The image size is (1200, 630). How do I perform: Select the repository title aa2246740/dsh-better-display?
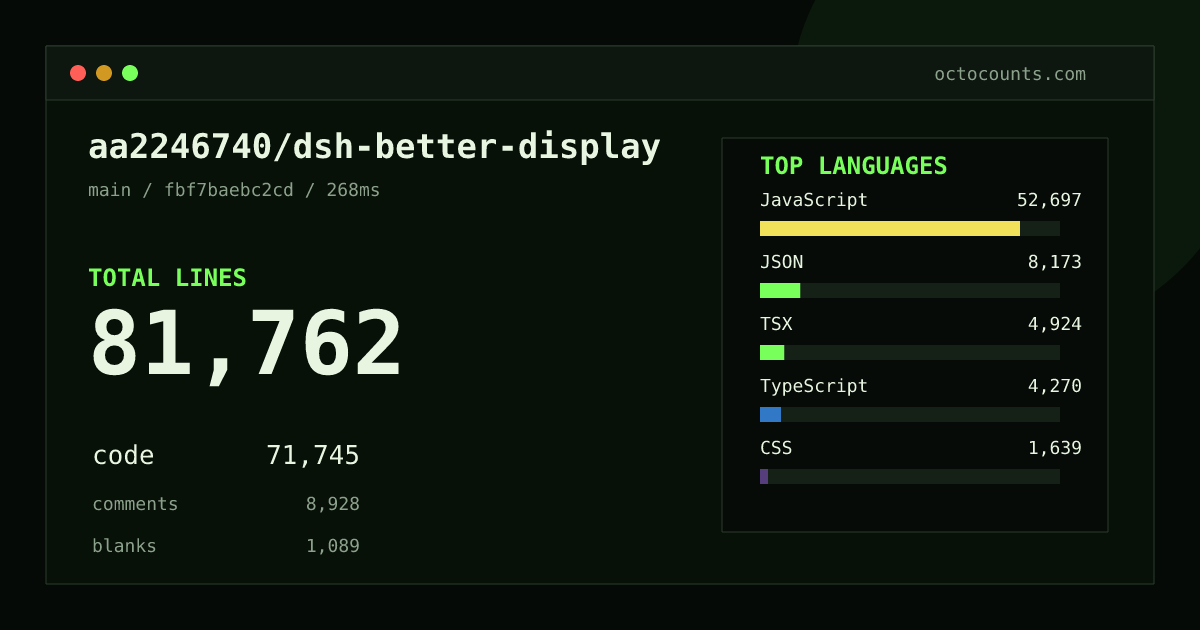pyautogui.click(x=374, y=147)
